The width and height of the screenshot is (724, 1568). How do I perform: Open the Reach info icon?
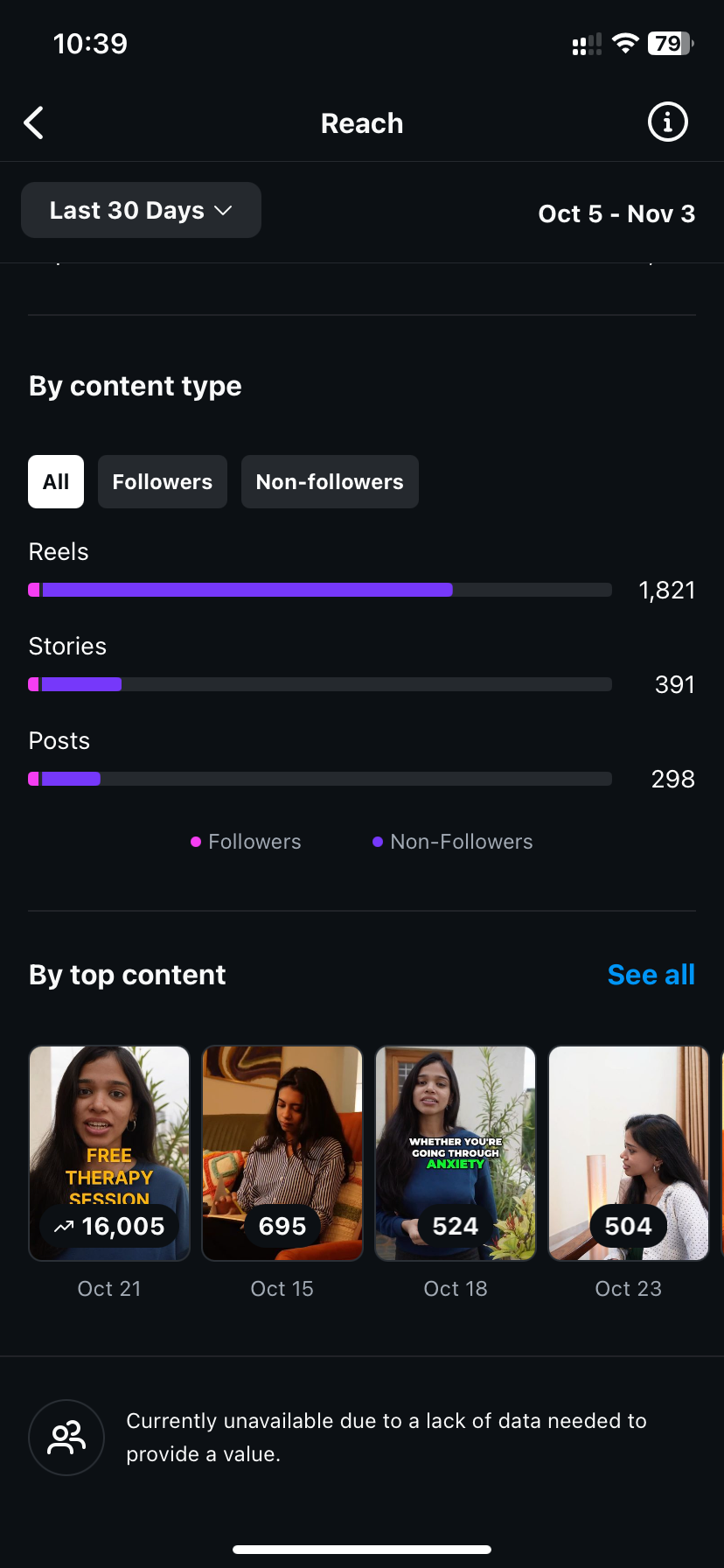click(x=667, y=122)
